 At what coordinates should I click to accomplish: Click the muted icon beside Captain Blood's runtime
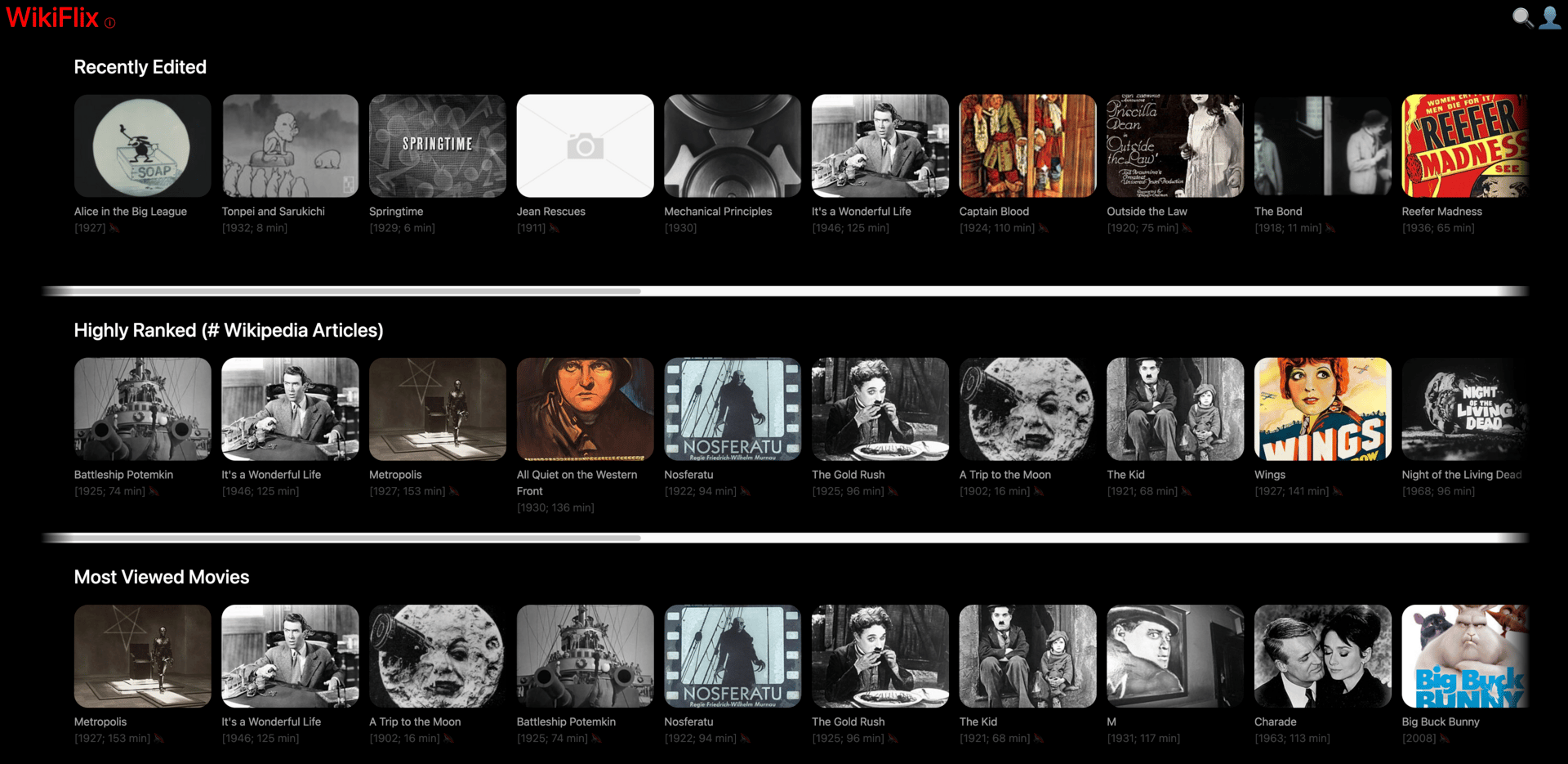1043,228
